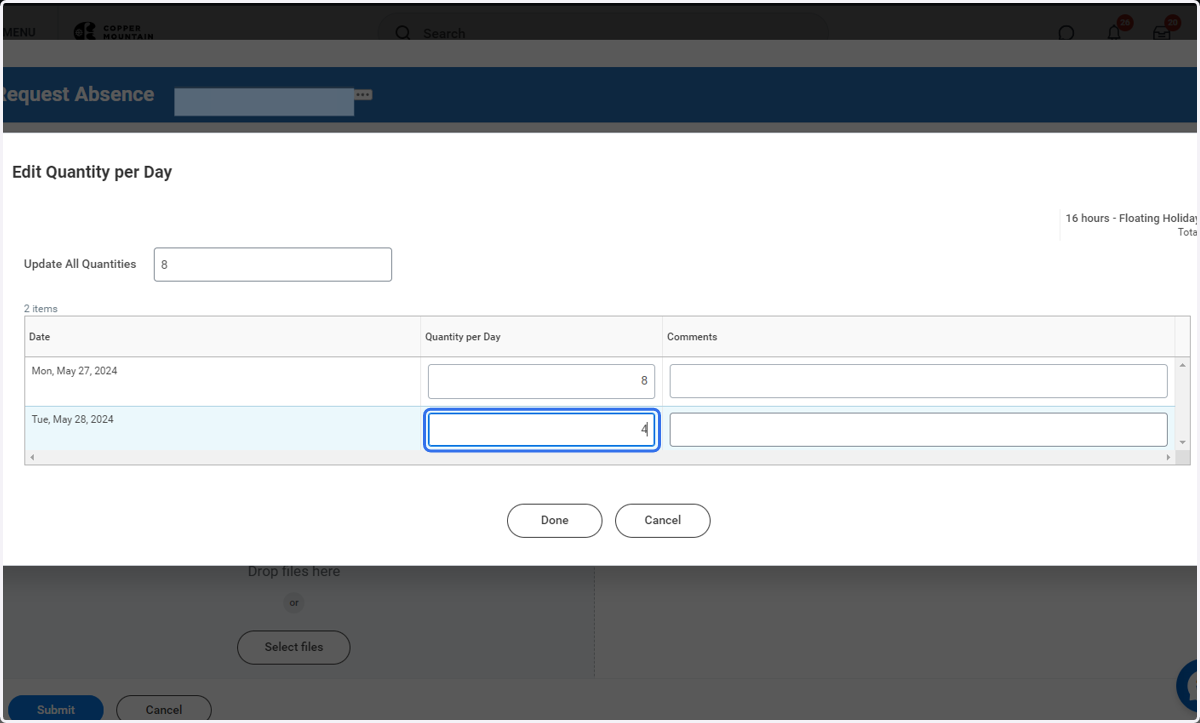Click Cancel in the Edit Quantity dialog
This screenshot has height=723, width=1200.
tap(662, 520)
